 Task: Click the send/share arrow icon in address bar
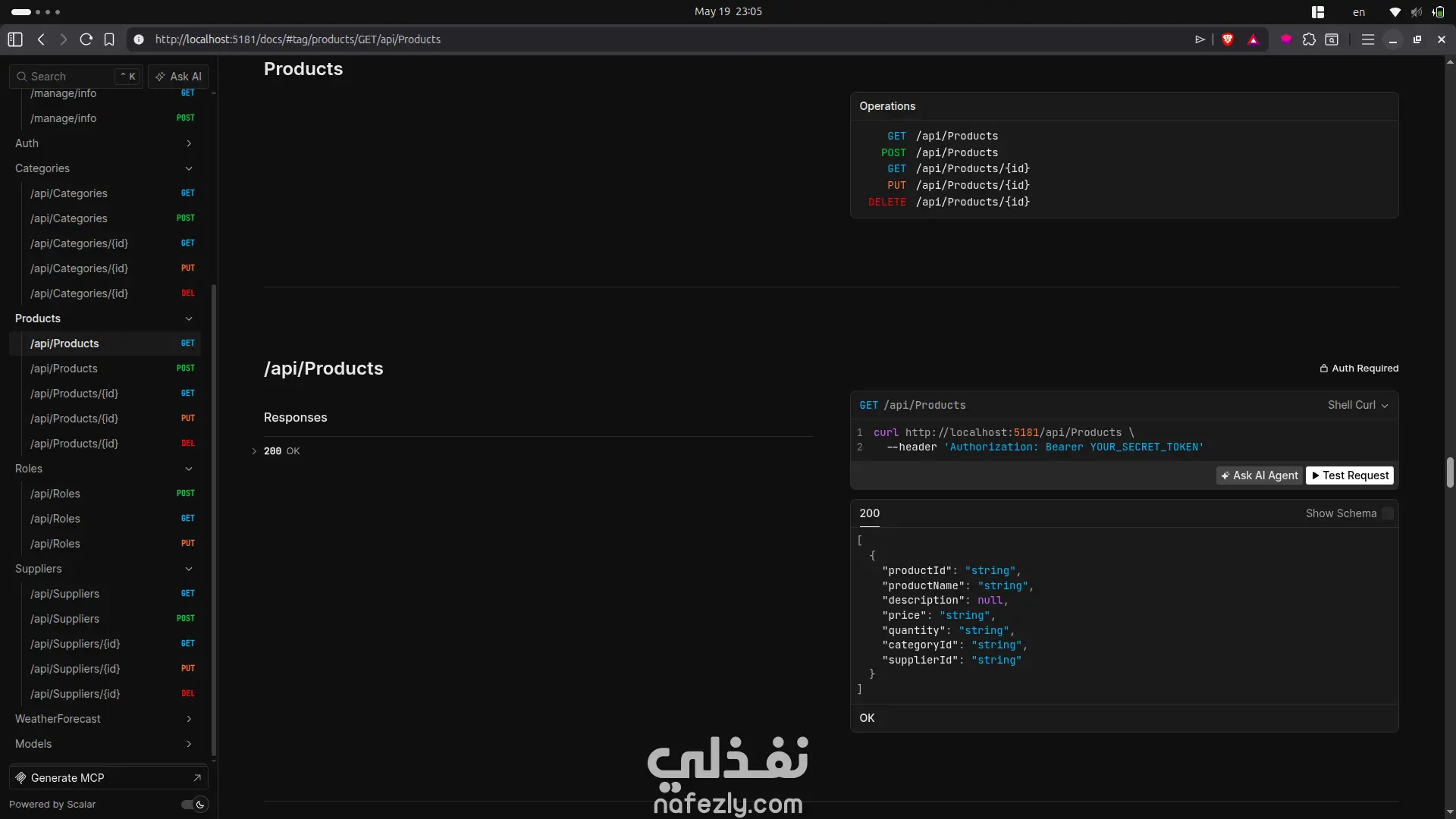point(1200,39)
